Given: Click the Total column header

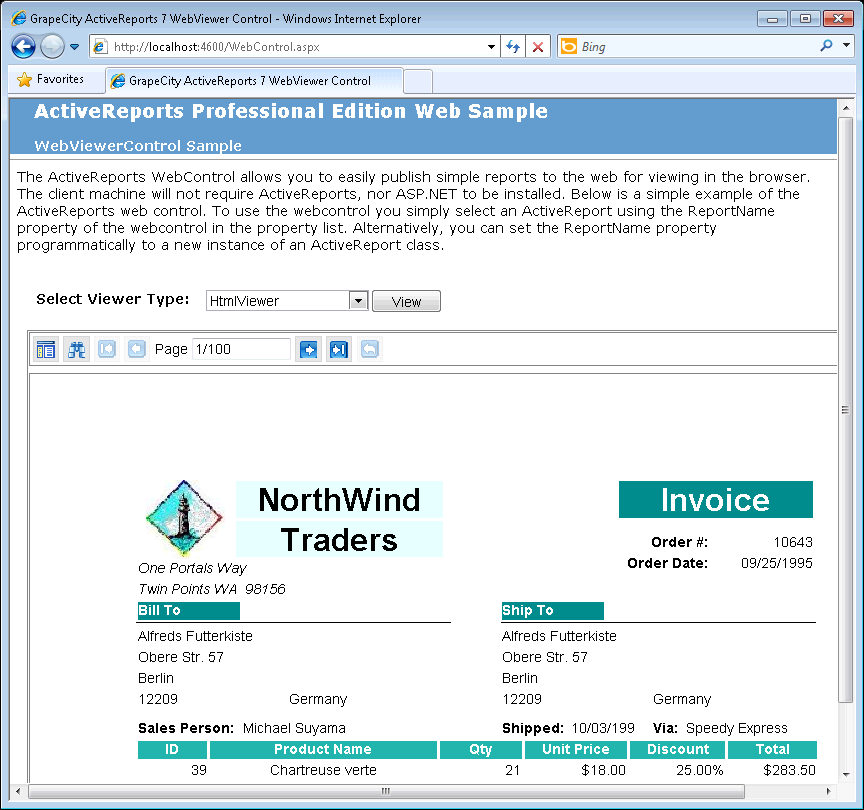Looking at the screenshot, I should point(773,749).
